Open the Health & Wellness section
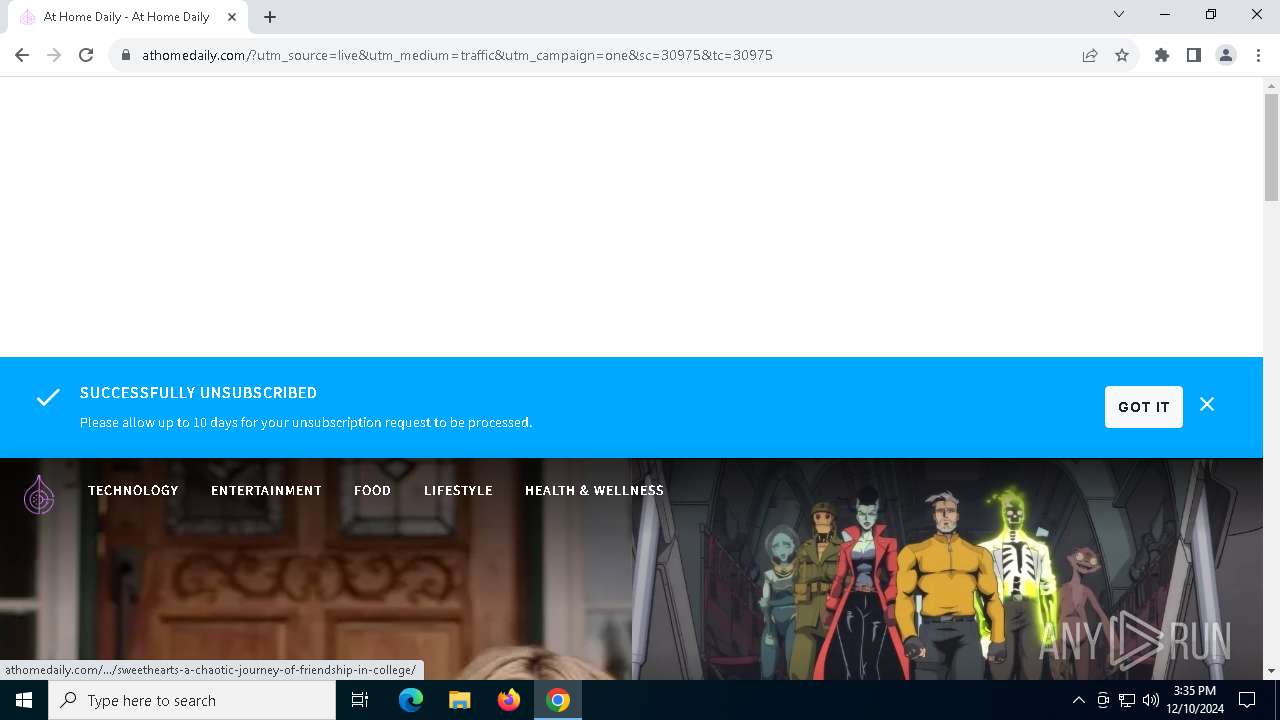 (594, 490)
